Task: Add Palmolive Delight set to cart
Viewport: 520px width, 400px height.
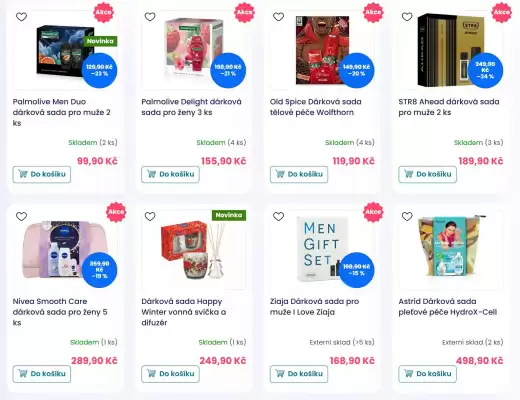Action: tap(170, 174)
